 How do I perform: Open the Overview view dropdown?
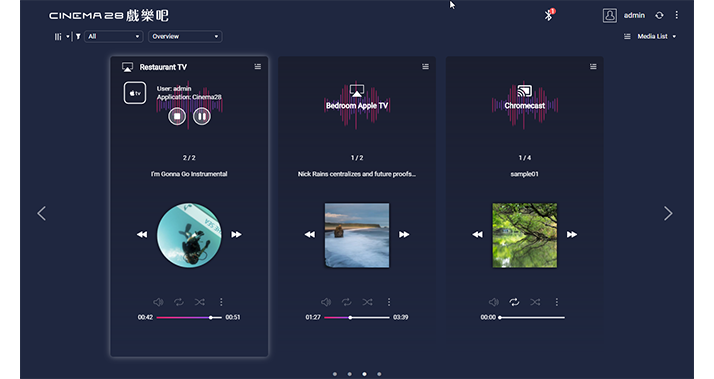point(185,36)
